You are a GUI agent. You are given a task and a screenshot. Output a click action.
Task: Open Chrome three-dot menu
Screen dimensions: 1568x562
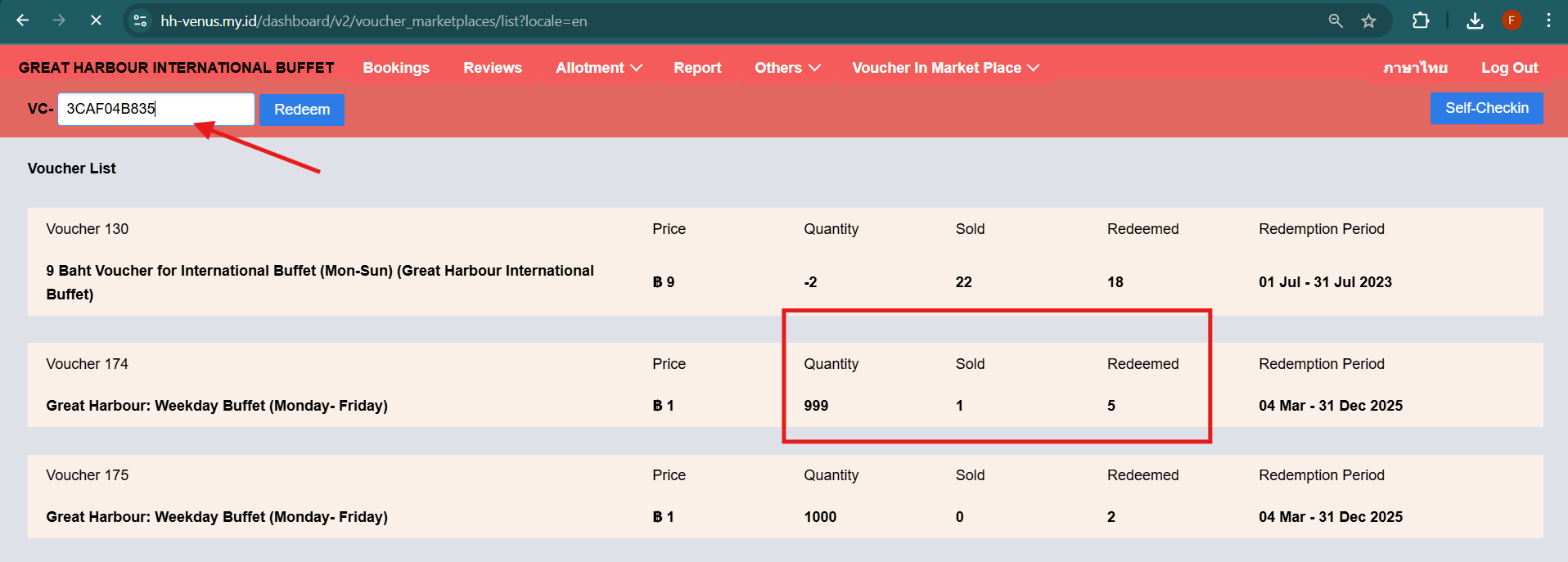(1548, 20)
